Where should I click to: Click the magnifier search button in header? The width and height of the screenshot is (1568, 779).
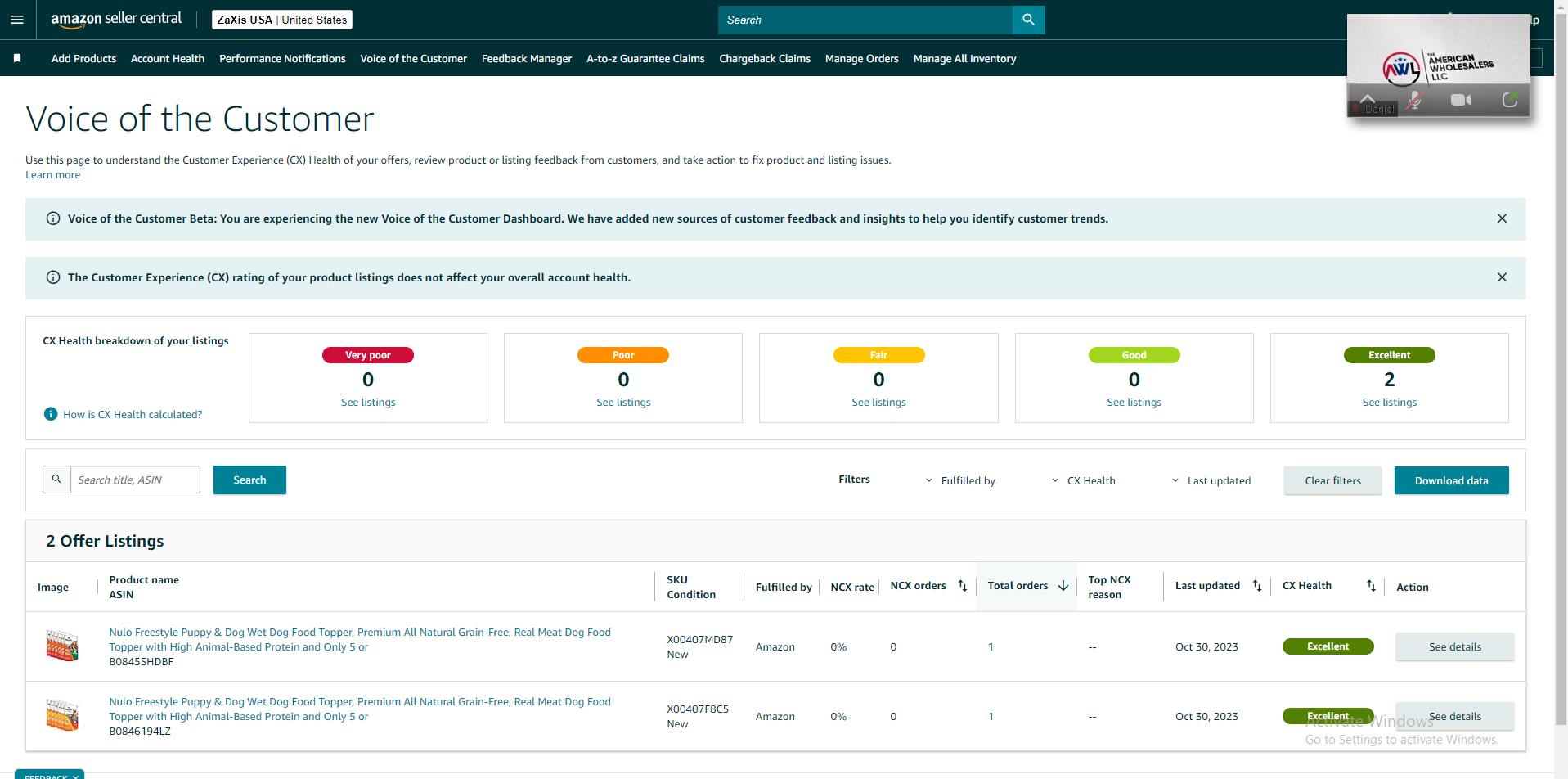(1028, 20)
